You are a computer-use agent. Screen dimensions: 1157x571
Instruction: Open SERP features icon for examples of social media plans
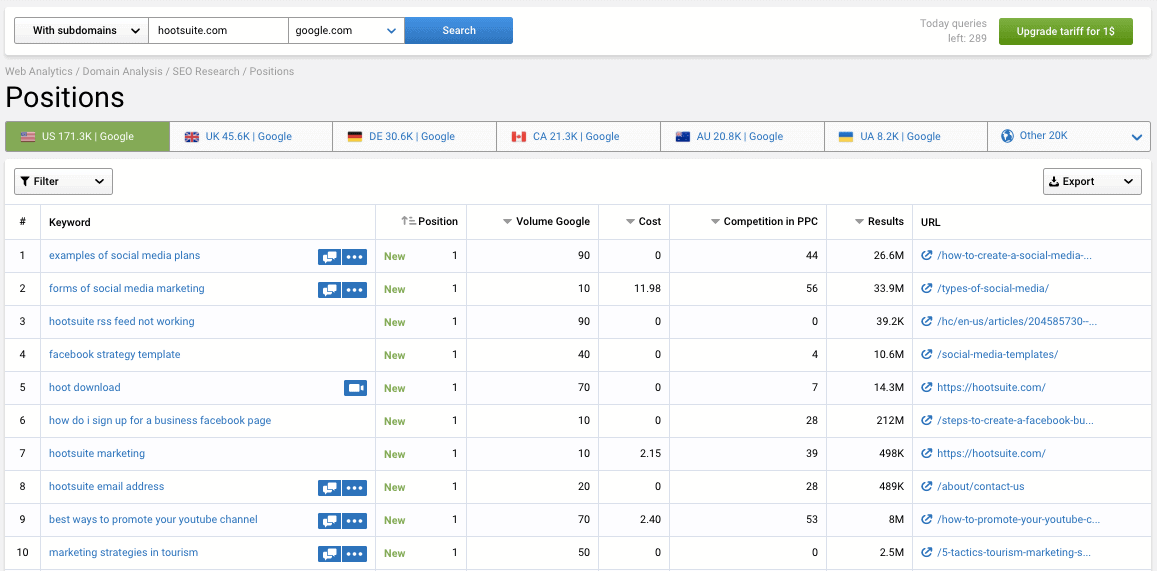pos(329,256)
